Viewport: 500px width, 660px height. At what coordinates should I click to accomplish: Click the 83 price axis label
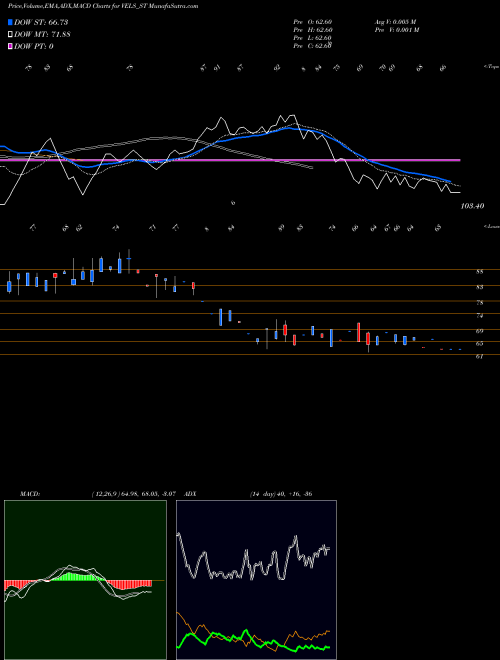tap(479, 287)
